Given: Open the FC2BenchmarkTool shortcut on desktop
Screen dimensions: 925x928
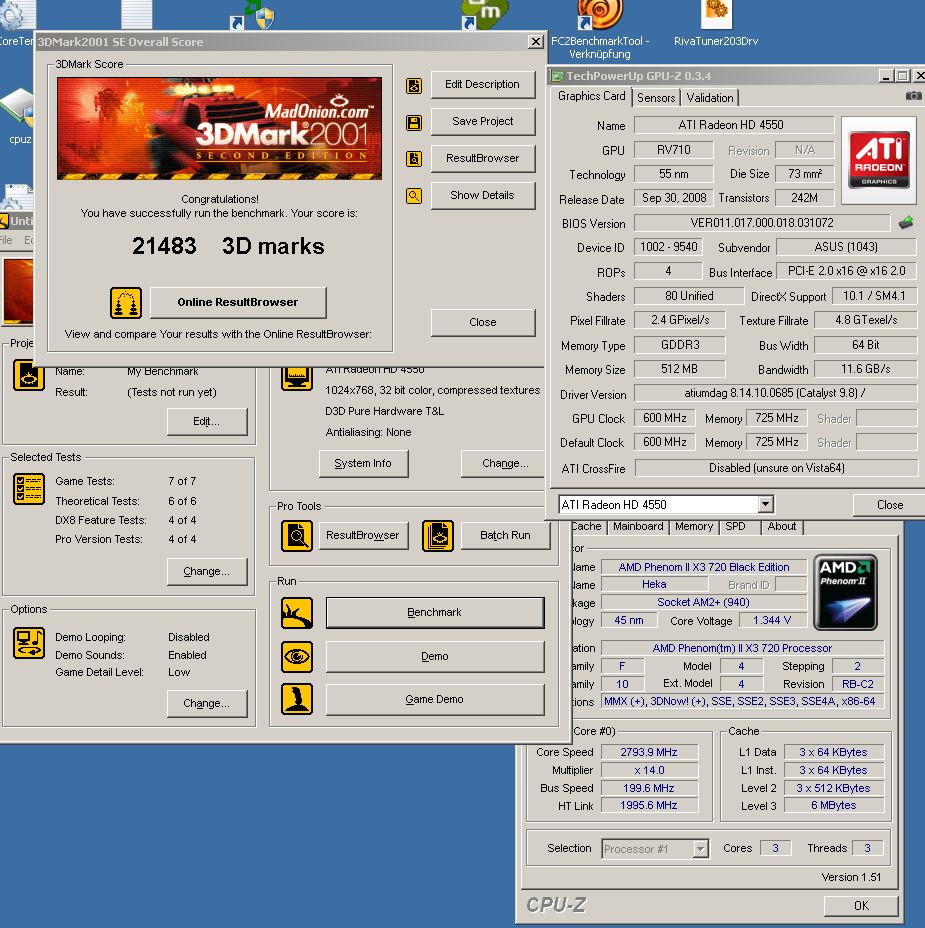Looking at the screenshot, I should click(x=600, y=30).
